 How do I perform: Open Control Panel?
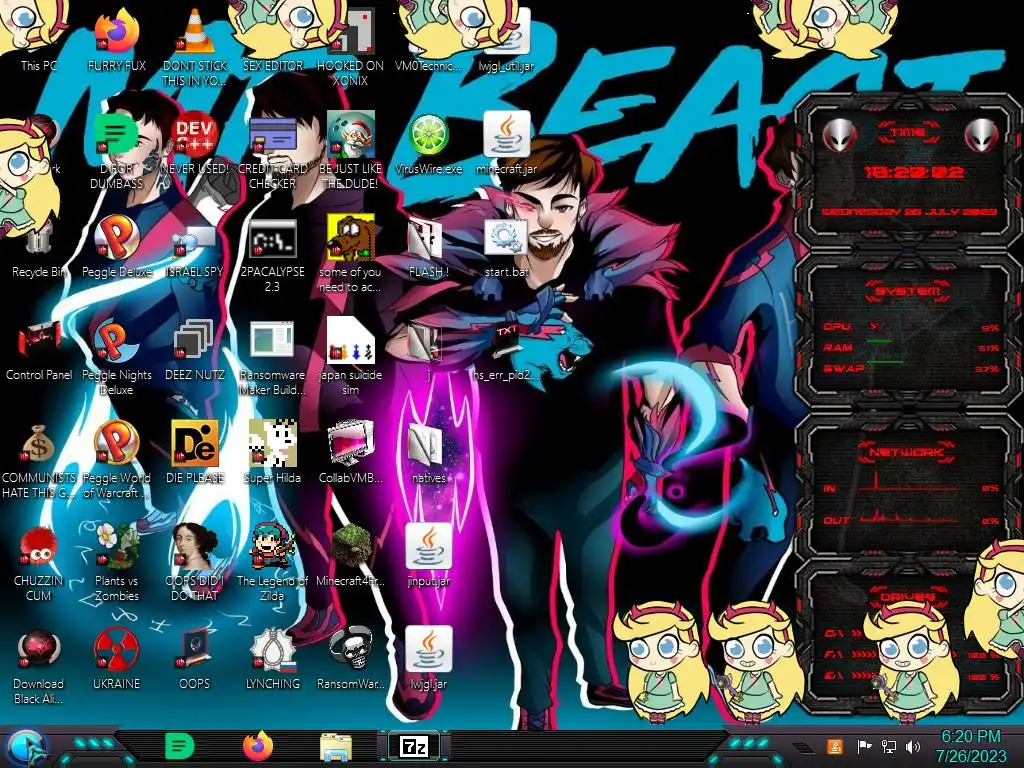38,351
